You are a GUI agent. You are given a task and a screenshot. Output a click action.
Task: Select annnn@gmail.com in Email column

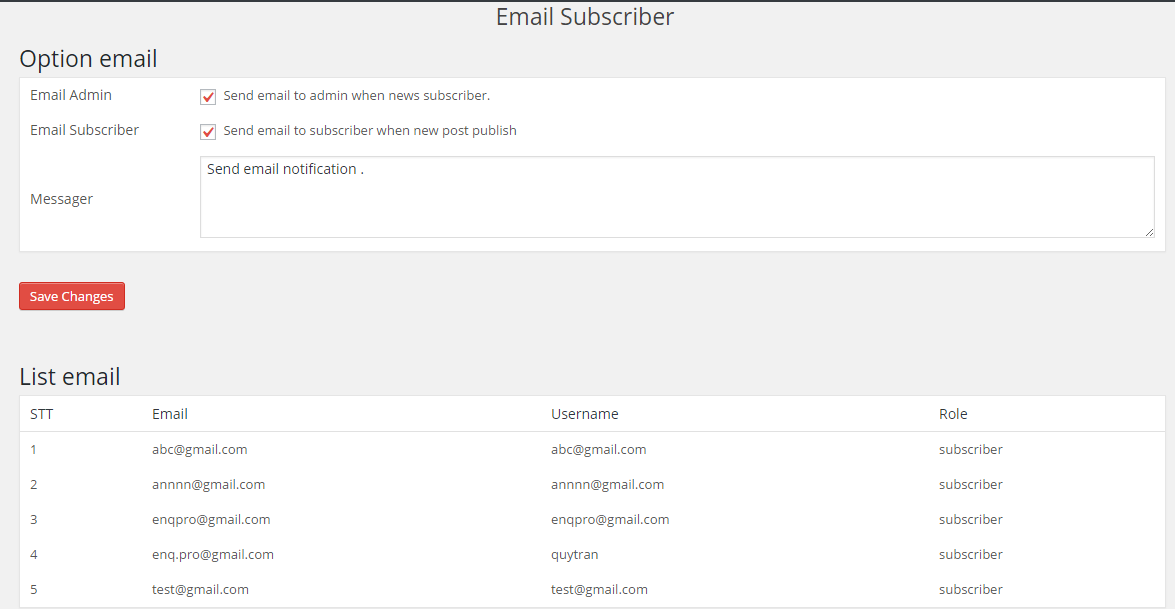coord(208,485)
